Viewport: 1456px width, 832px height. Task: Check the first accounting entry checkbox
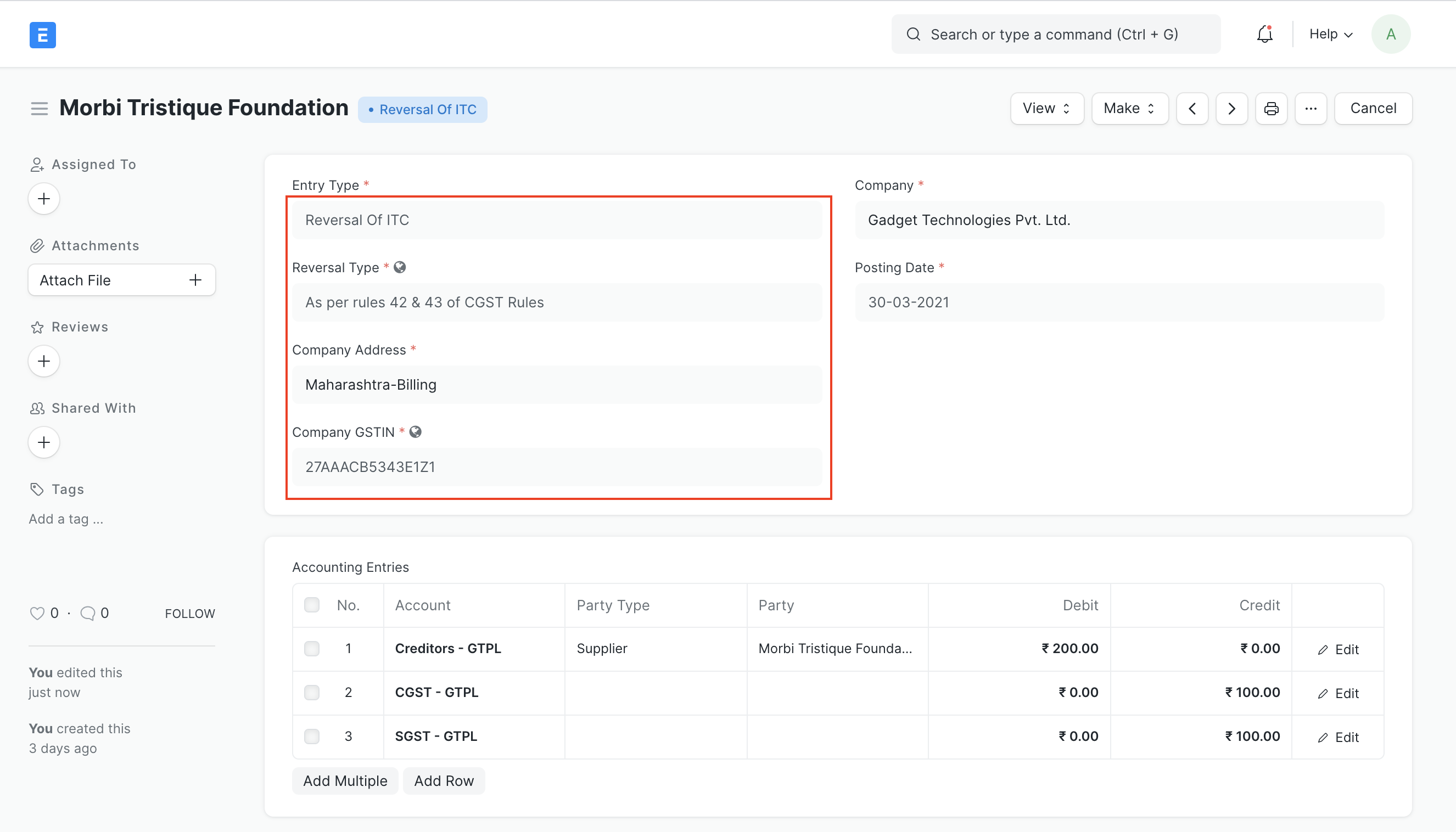click(312, 648)
